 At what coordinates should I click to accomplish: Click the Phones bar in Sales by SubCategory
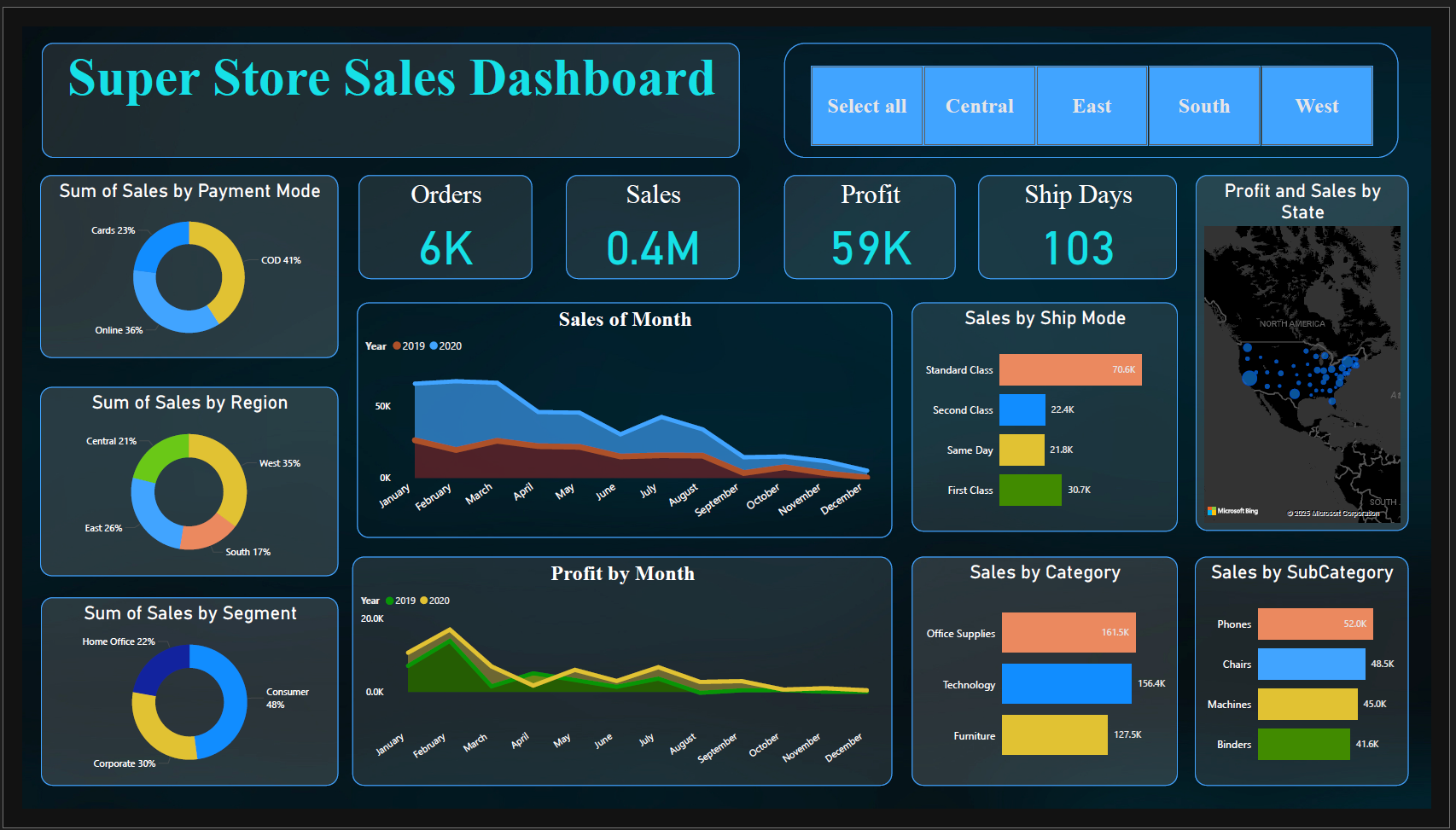coord(1315,624)
